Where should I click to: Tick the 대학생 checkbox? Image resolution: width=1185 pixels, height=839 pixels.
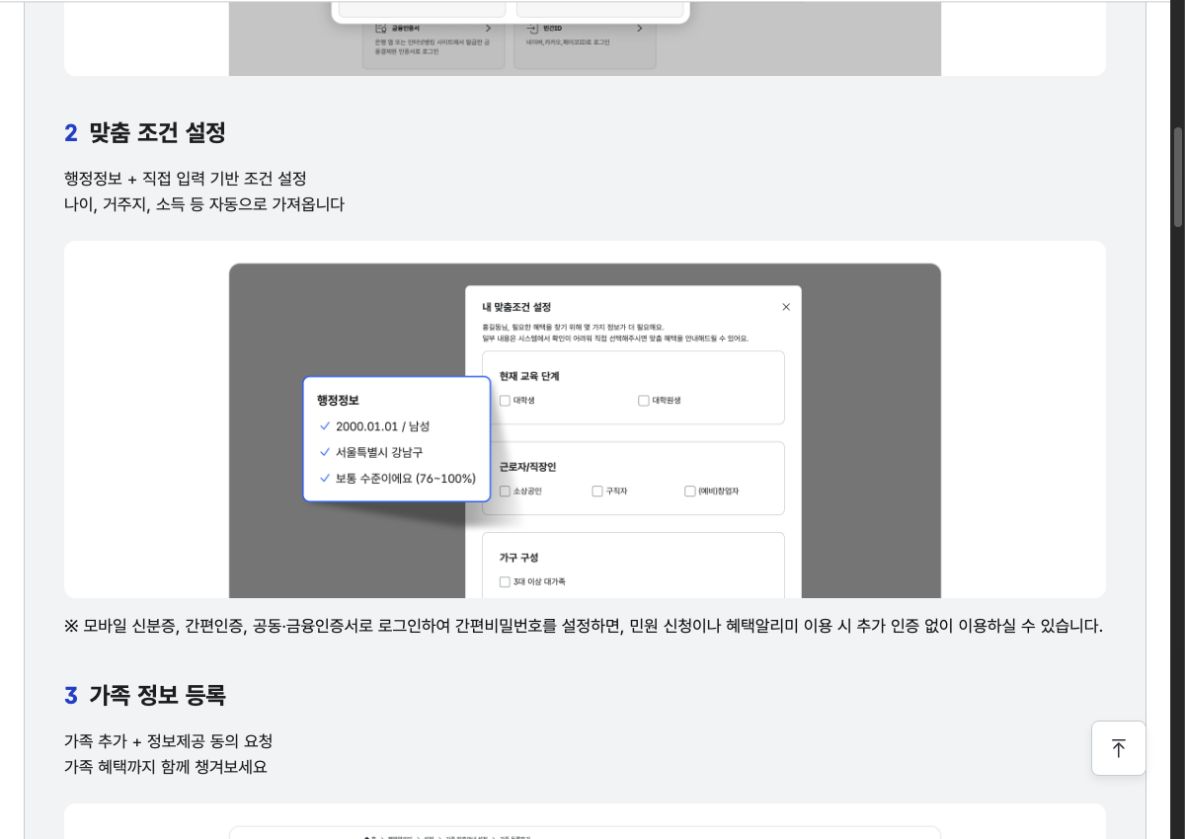(505, 401)
